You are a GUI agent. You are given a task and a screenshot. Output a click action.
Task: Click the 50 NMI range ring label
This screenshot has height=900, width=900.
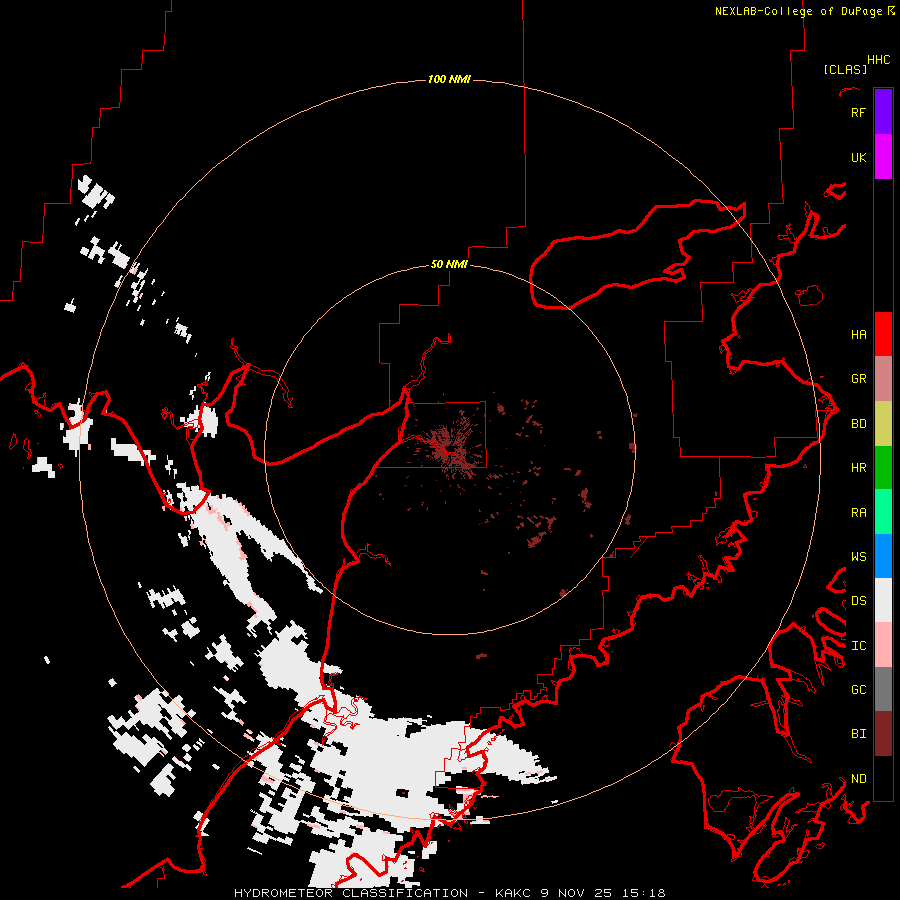coord(449,265)
